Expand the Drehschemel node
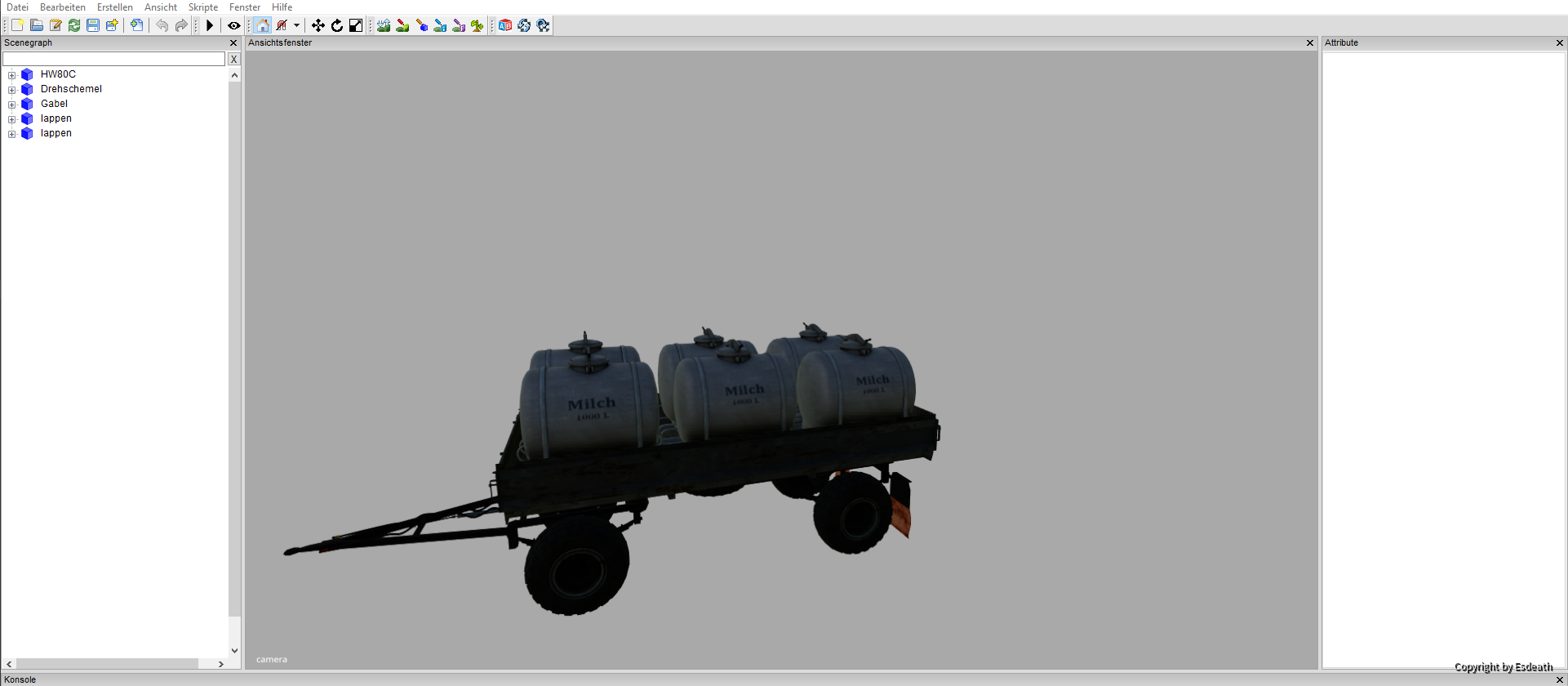 click(12, 90)
